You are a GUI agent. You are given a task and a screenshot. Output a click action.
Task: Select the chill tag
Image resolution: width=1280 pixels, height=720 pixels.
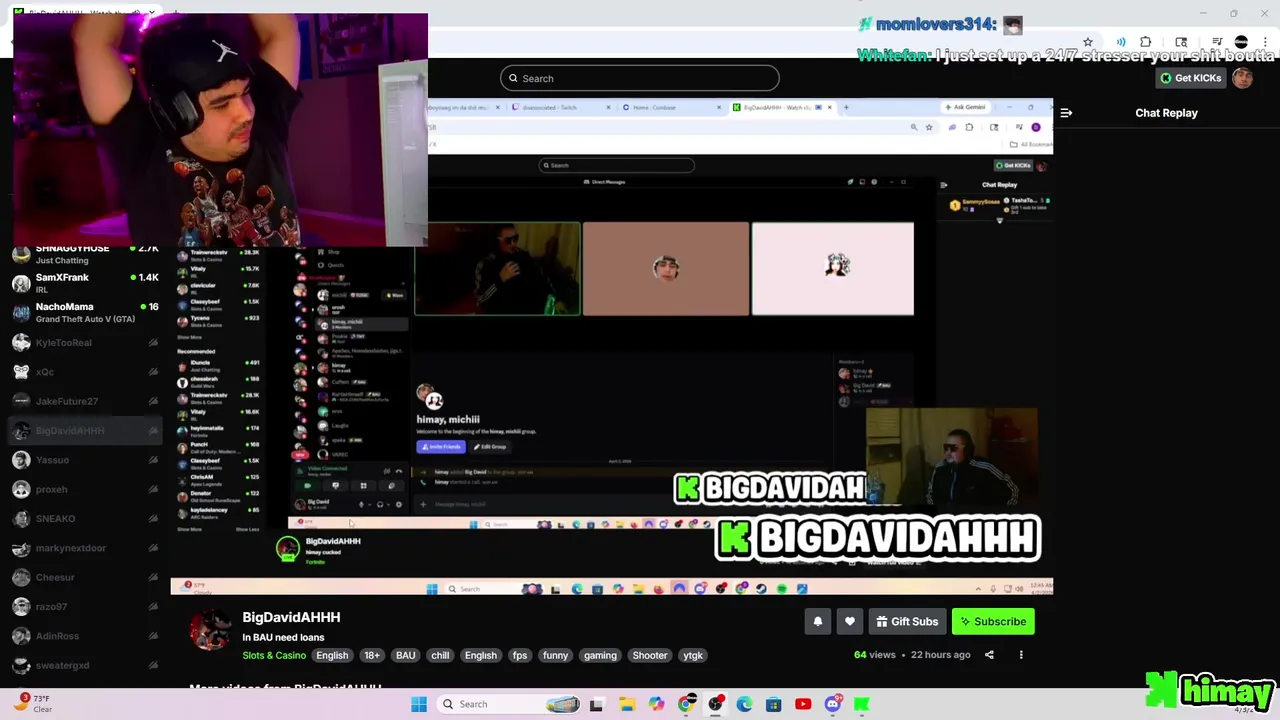click(440, 656)
